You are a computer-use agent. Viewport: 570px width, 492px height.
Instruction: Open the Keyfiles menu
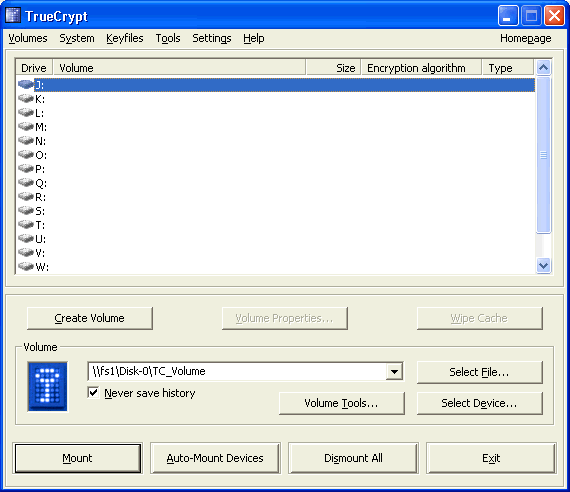(125, 38)
